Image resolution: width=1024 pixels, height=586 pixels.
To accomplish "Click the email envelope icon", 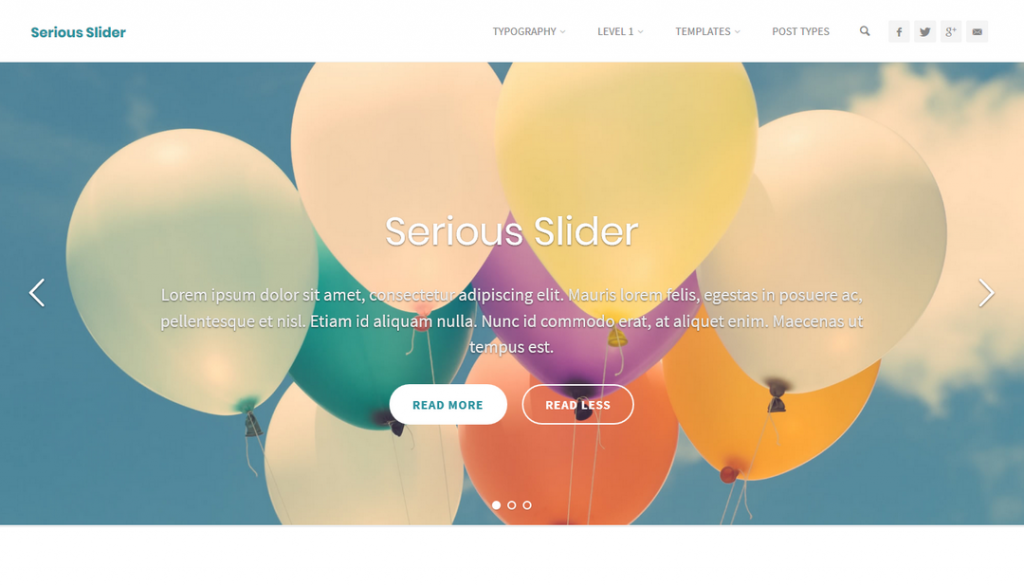I will click(x=977, y=31).
